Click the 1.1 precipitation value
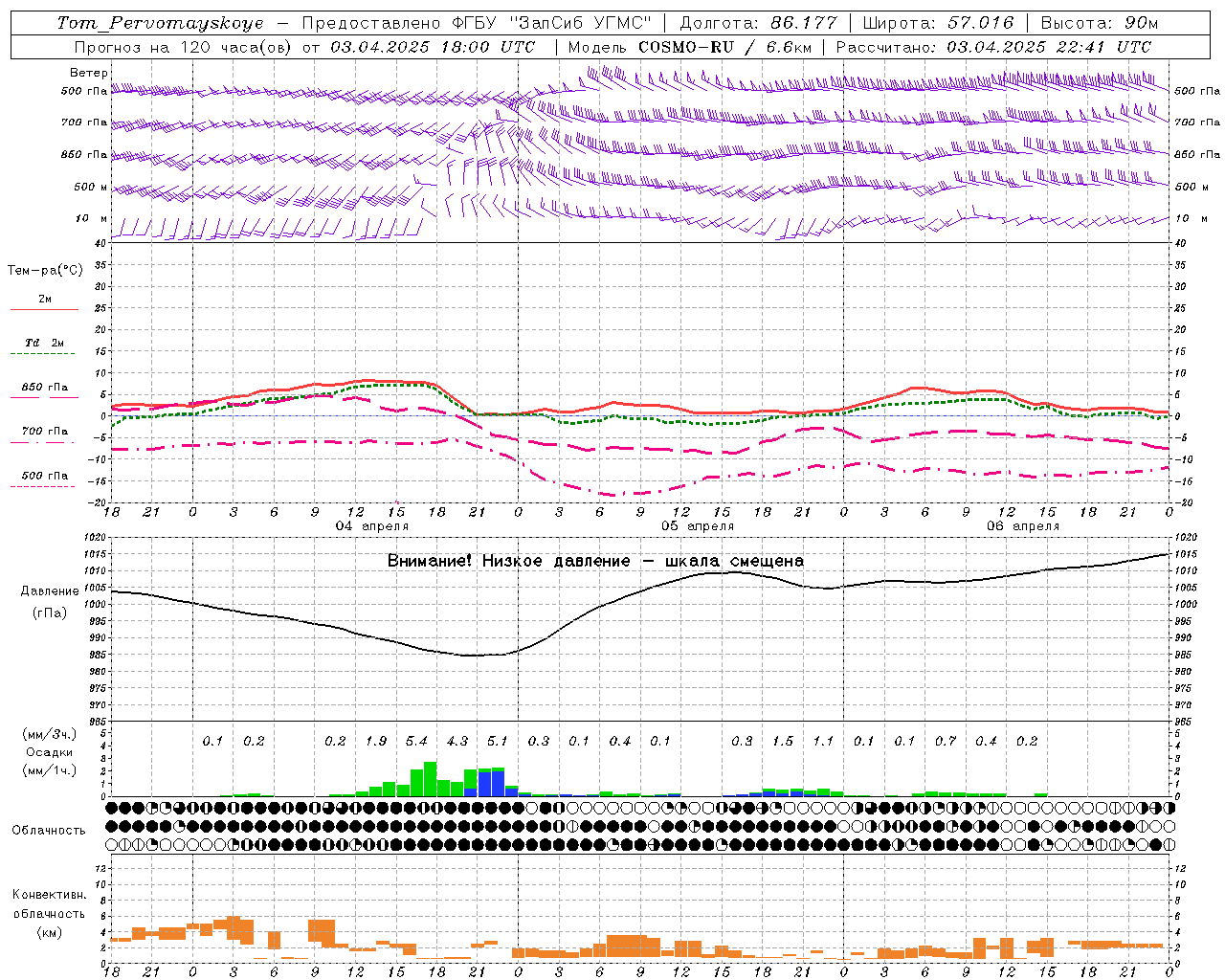This screenshot has width=1225, height=980. [823, 742]
